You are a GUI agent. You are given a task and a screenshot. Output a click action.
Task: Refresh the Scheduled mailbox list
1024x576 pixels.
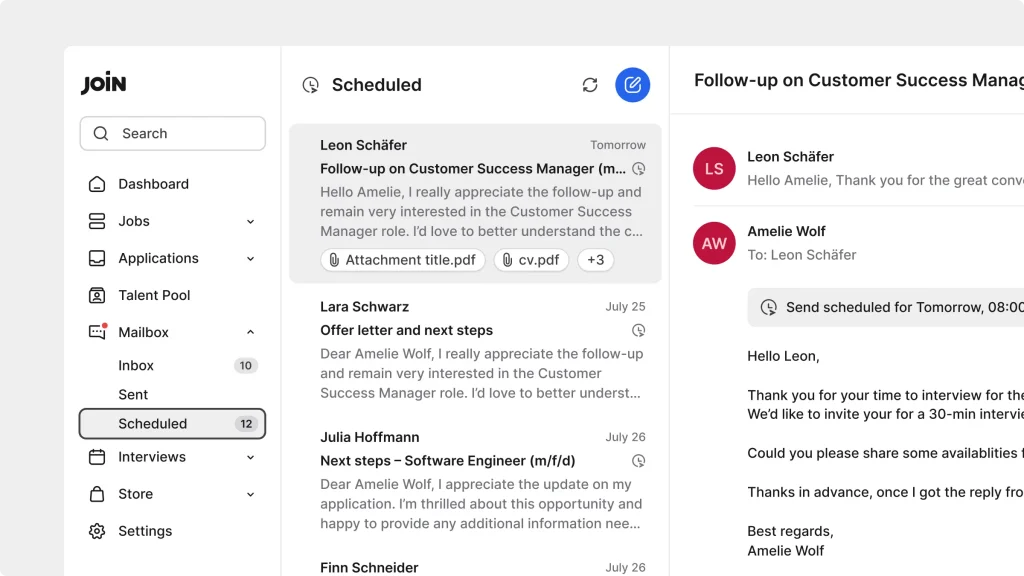[589, 85]
